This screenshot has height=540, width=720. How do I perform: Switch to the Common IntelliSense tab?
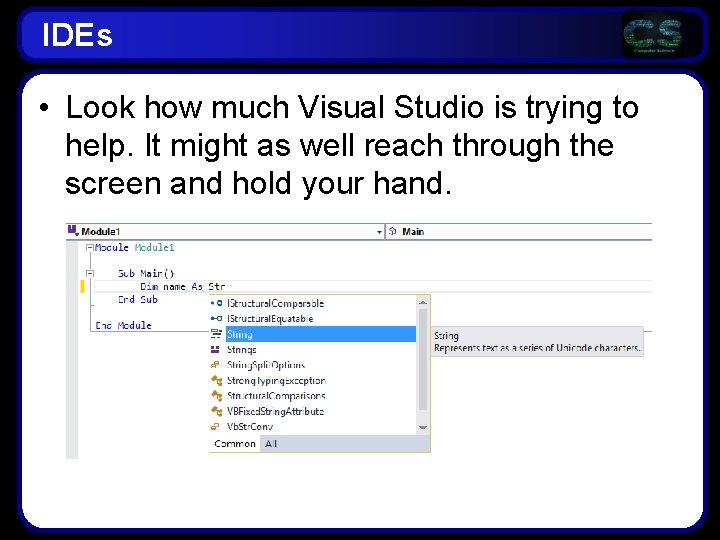(x=235, y=444)
